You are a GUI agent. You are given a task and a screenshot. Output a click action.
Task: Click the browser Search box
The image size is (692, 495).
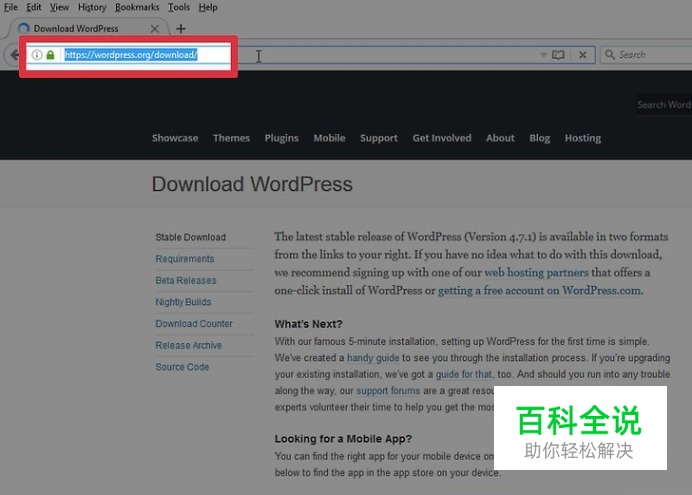[646, 55]
